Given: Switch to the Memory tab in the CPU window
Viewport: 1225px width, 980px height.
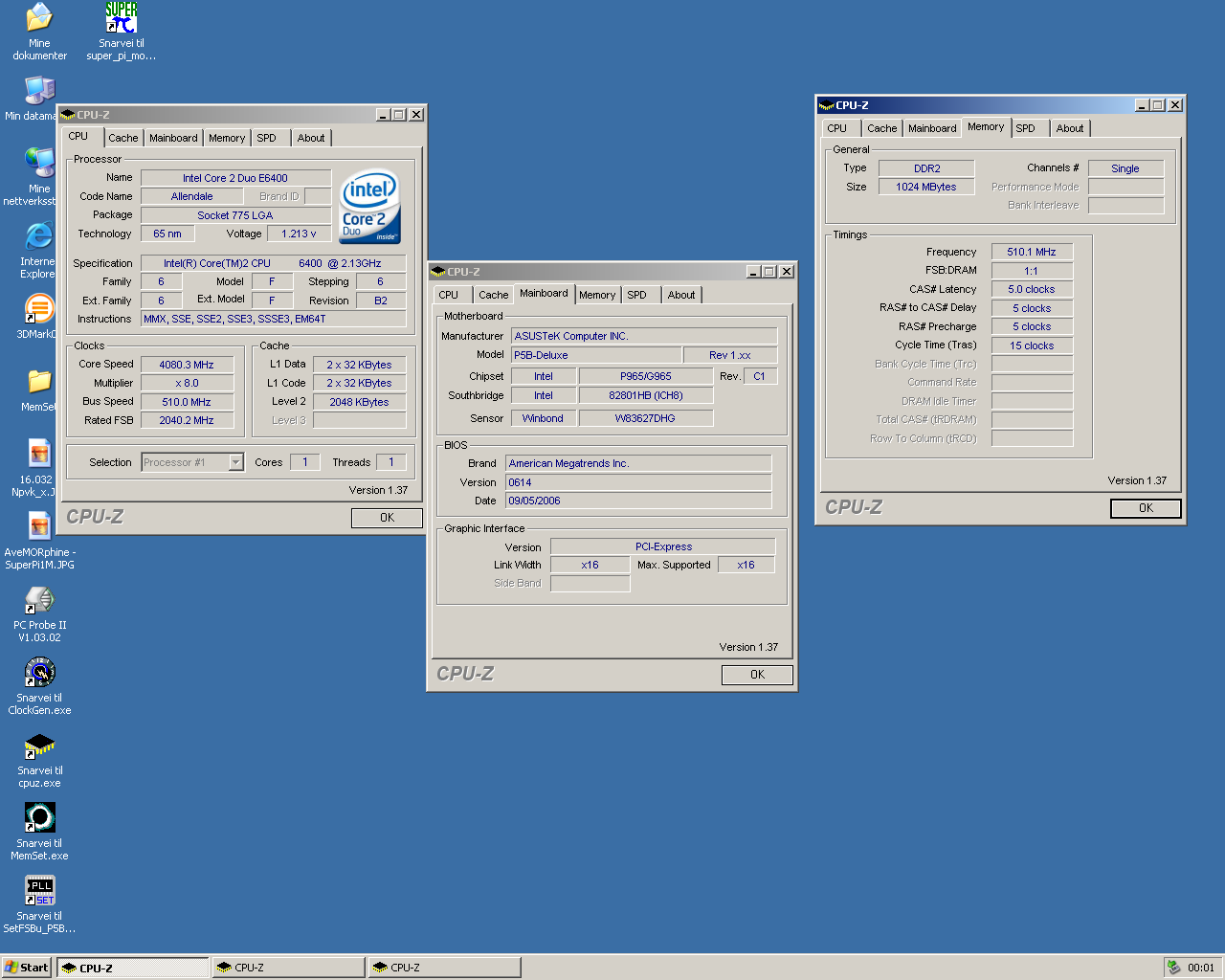Looking at the screenshot, I should [227, 138].
